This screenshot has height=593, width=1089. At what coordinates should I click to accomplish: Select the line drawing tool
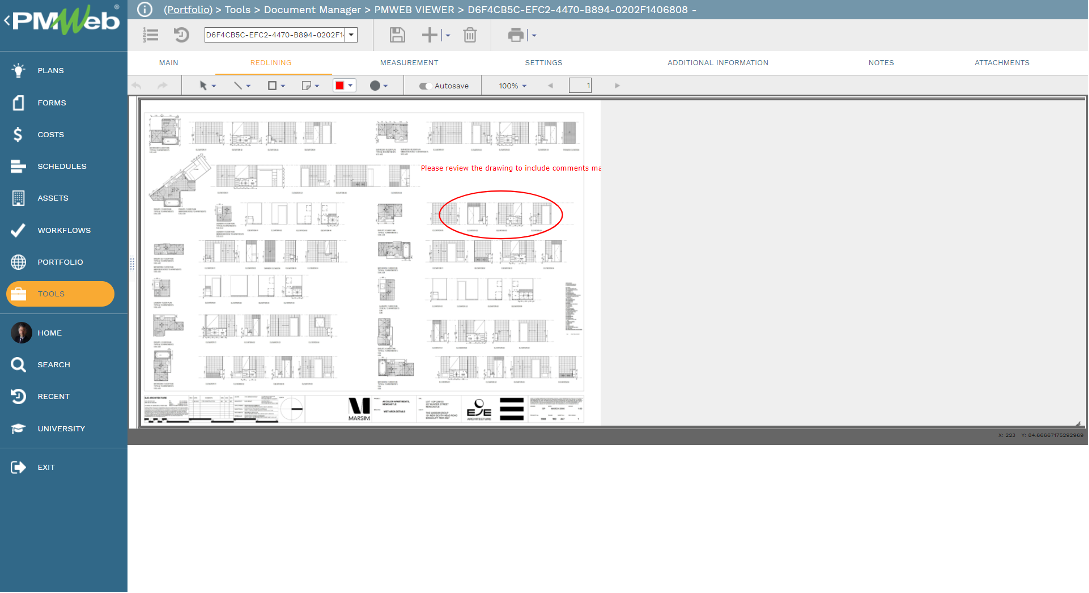[x=238, y=85]
